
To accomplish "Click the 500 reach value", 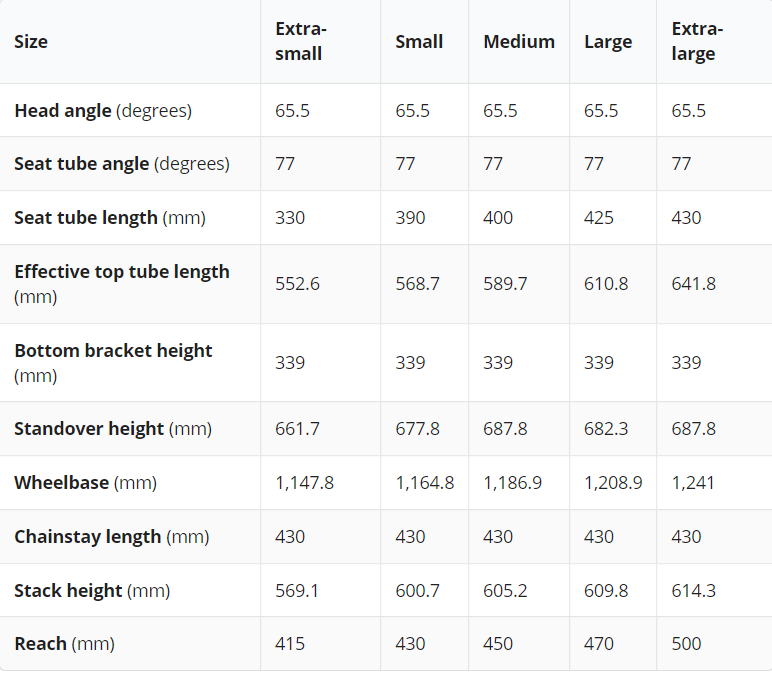I will (x=686, y=643).
